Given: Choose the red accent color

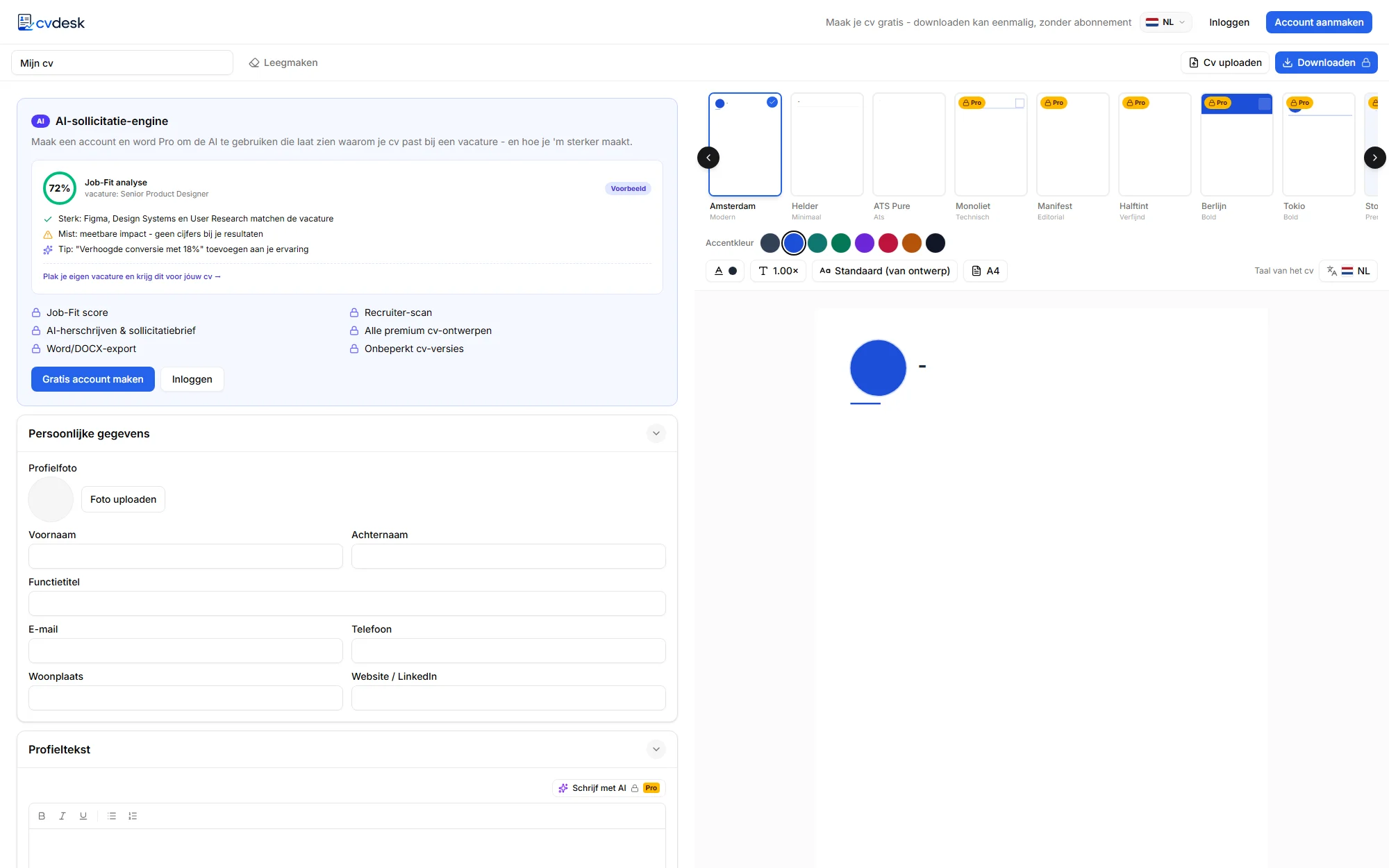Looking at the screenshot, I should 888,243.
